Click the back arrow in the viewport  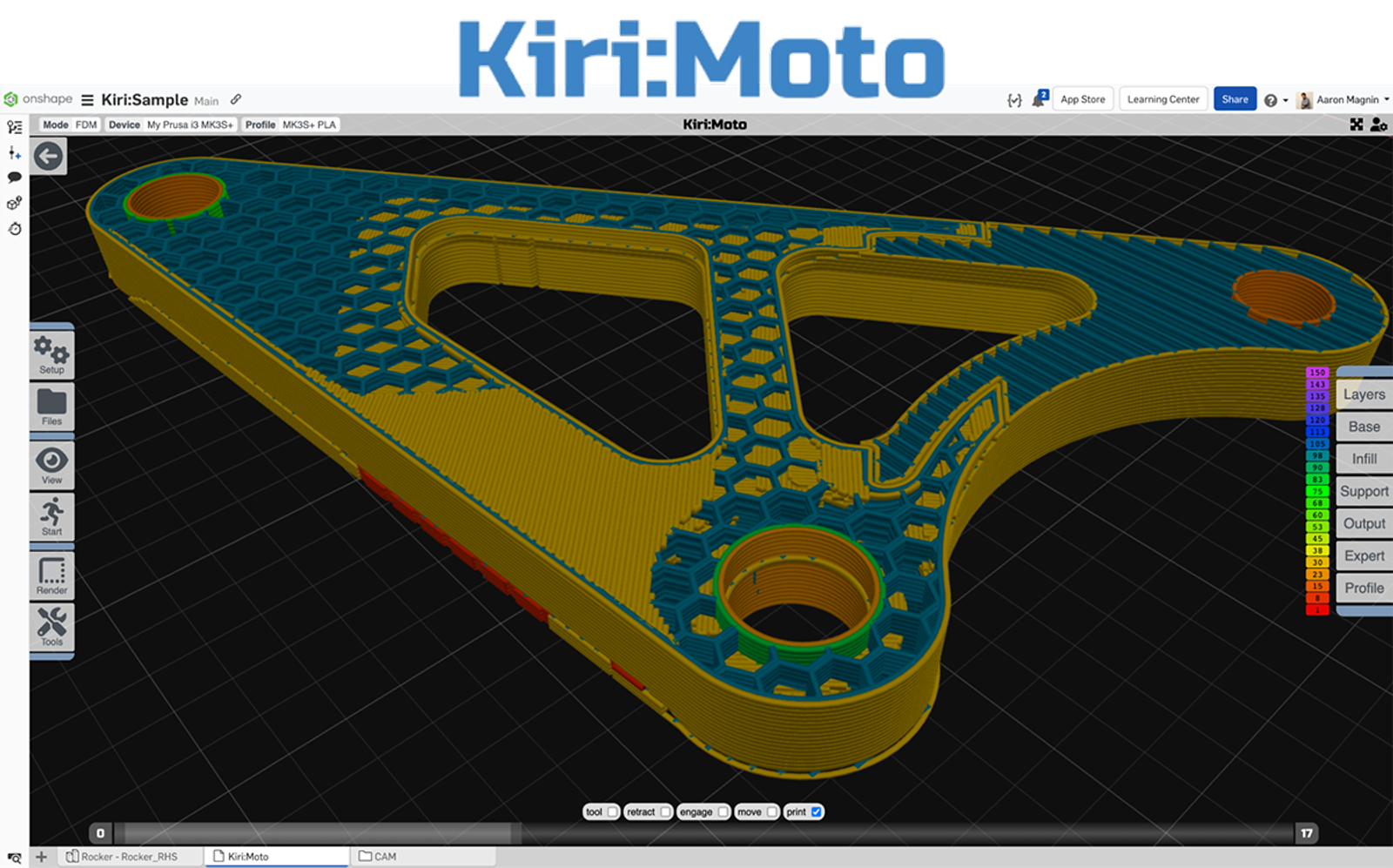[x=49, y=157]
